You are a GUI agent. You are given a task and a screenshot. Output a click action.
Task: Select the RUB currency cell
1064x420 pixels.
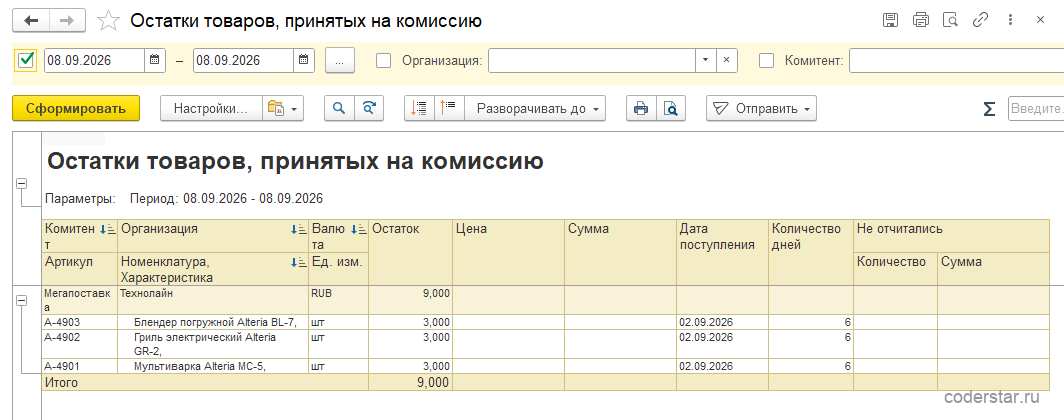pyautogui.click(x=338, y=300)
